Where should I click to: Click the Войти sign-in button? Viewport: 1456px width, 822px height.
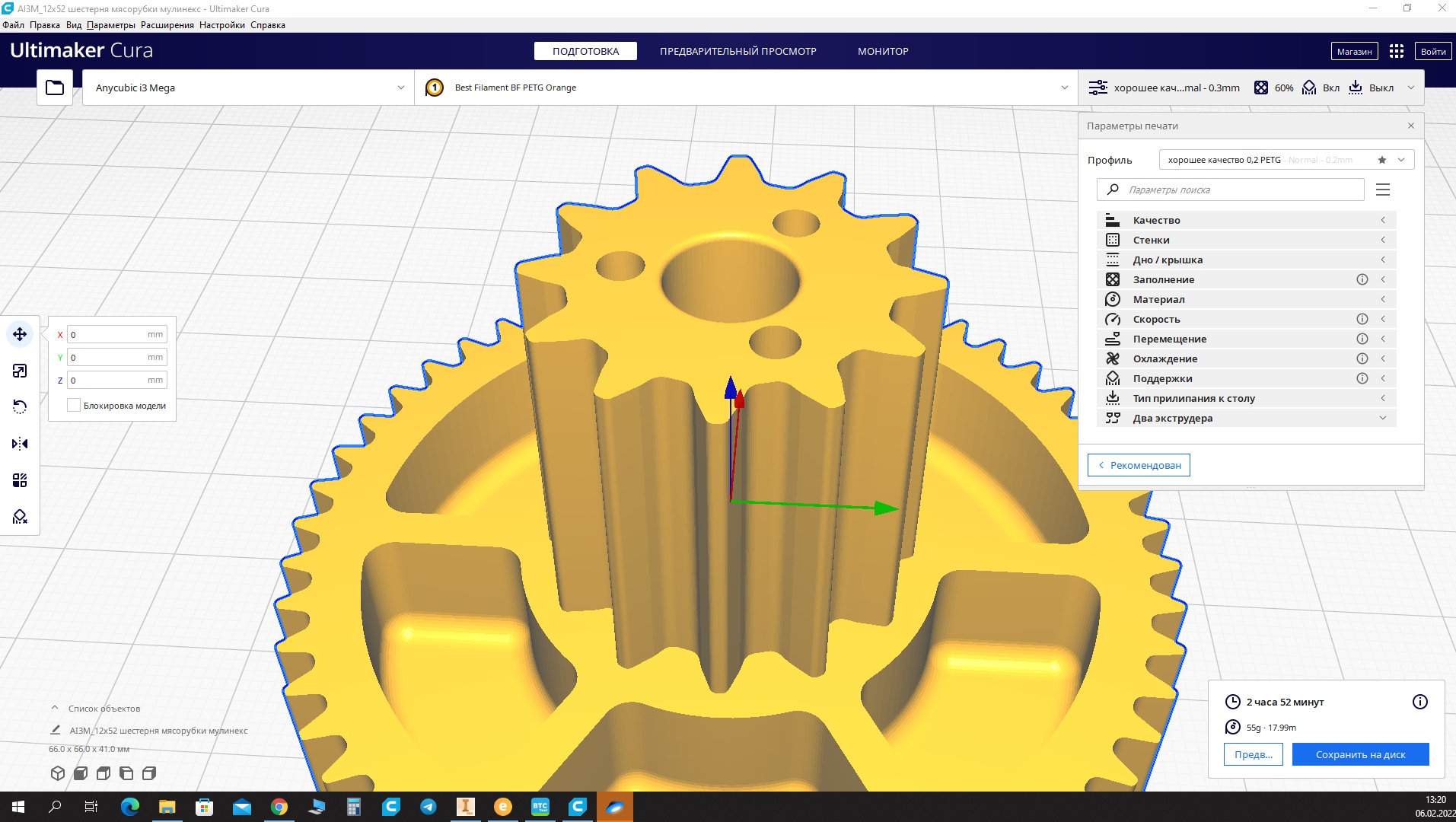[x=1432, y=51]
